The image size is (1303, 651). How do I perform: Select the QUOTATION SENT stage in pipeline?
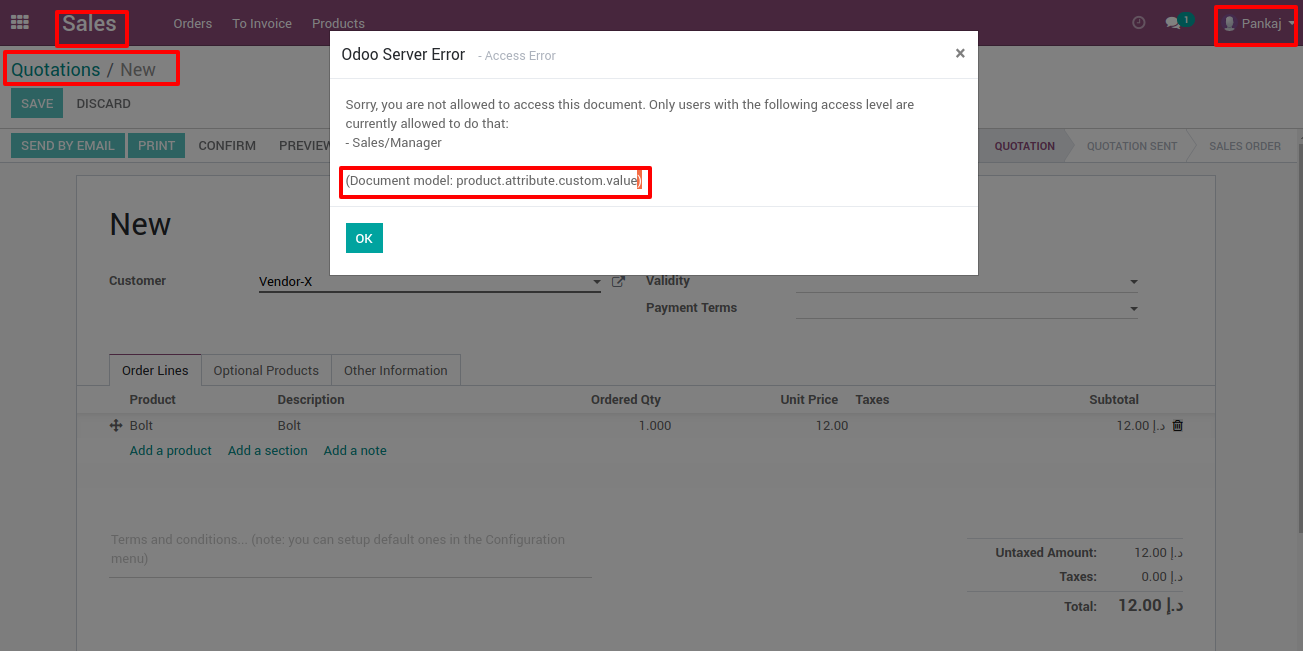click(1131, 146)
